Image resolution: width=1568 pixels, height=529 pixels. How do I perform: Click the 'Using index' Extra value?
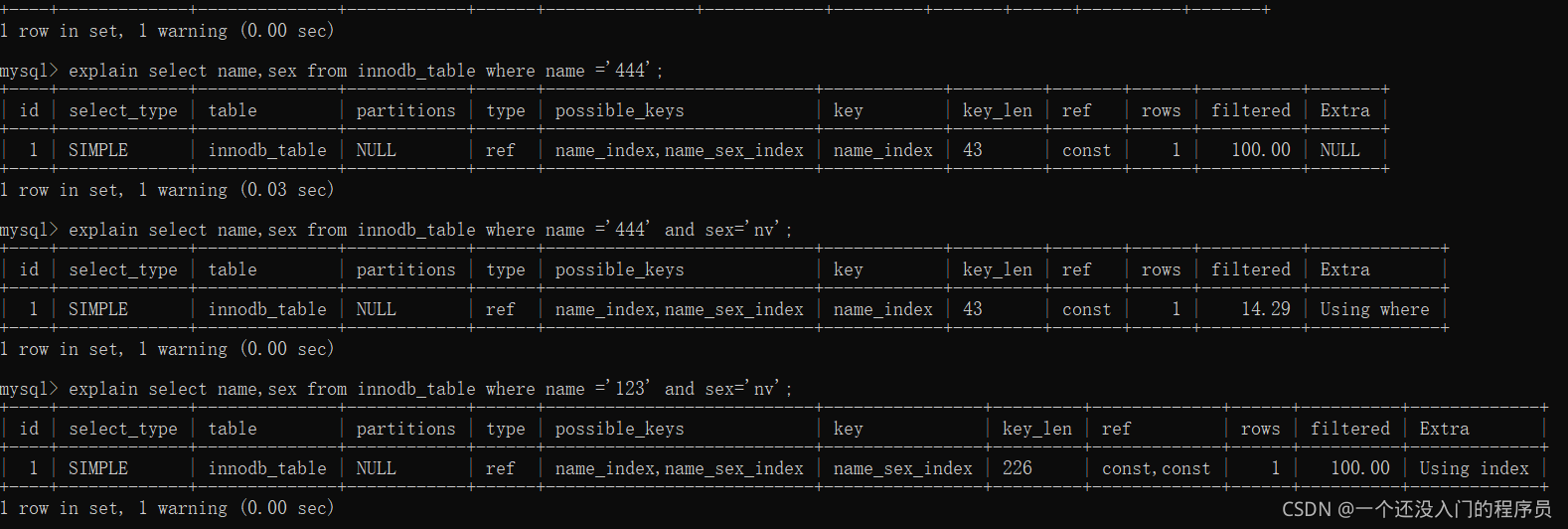click(1474, 468)
